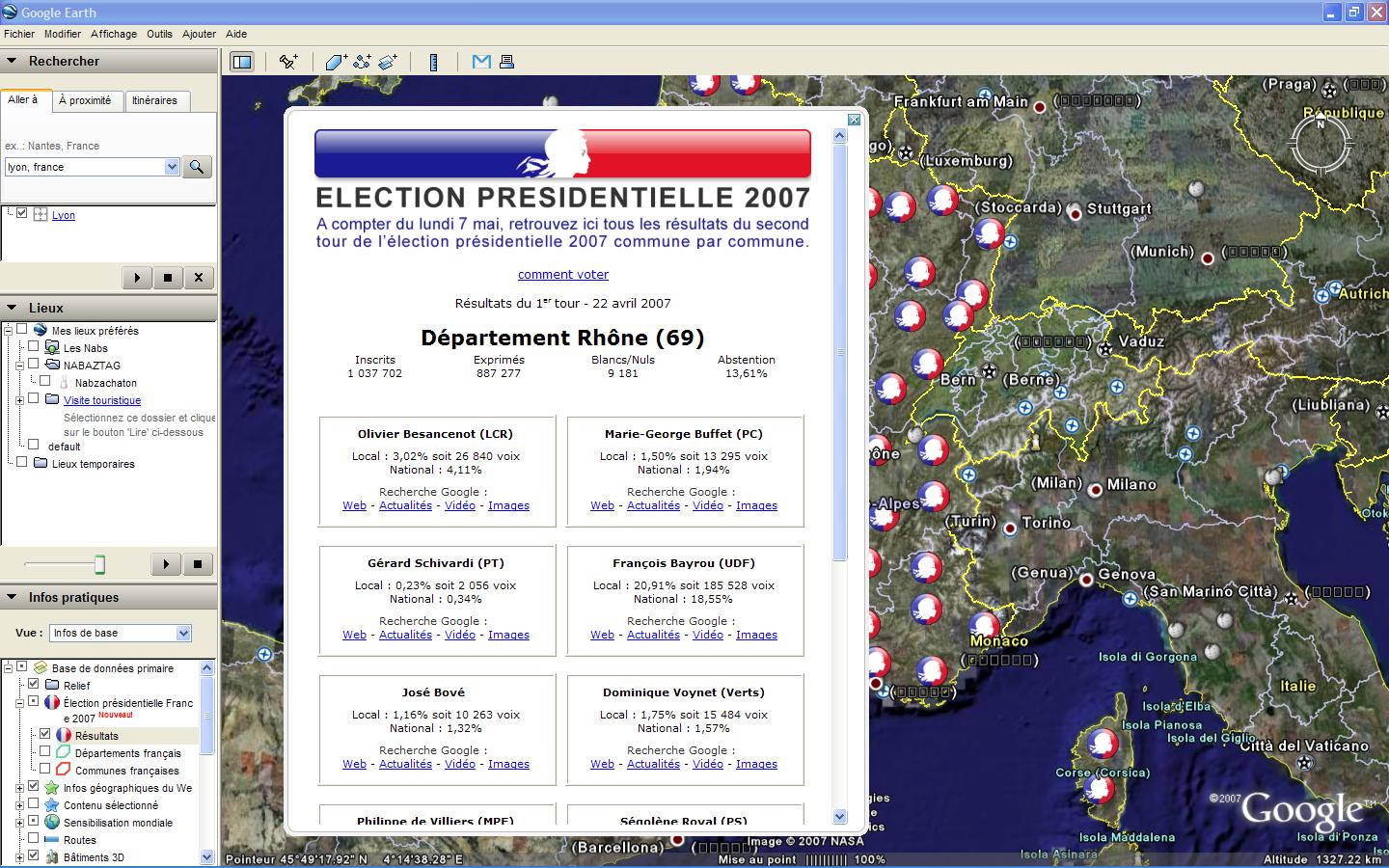The image size is (1389, 868).
Task: Open José Bové Images search link
Action: [508, 764]
